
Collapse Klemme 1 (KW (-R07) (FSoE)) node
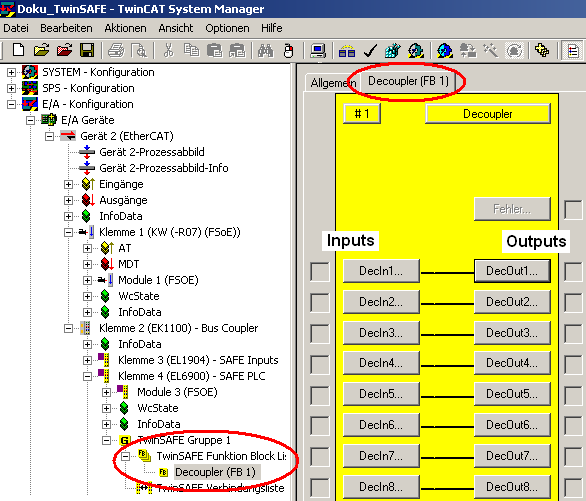tap(68, 232)
